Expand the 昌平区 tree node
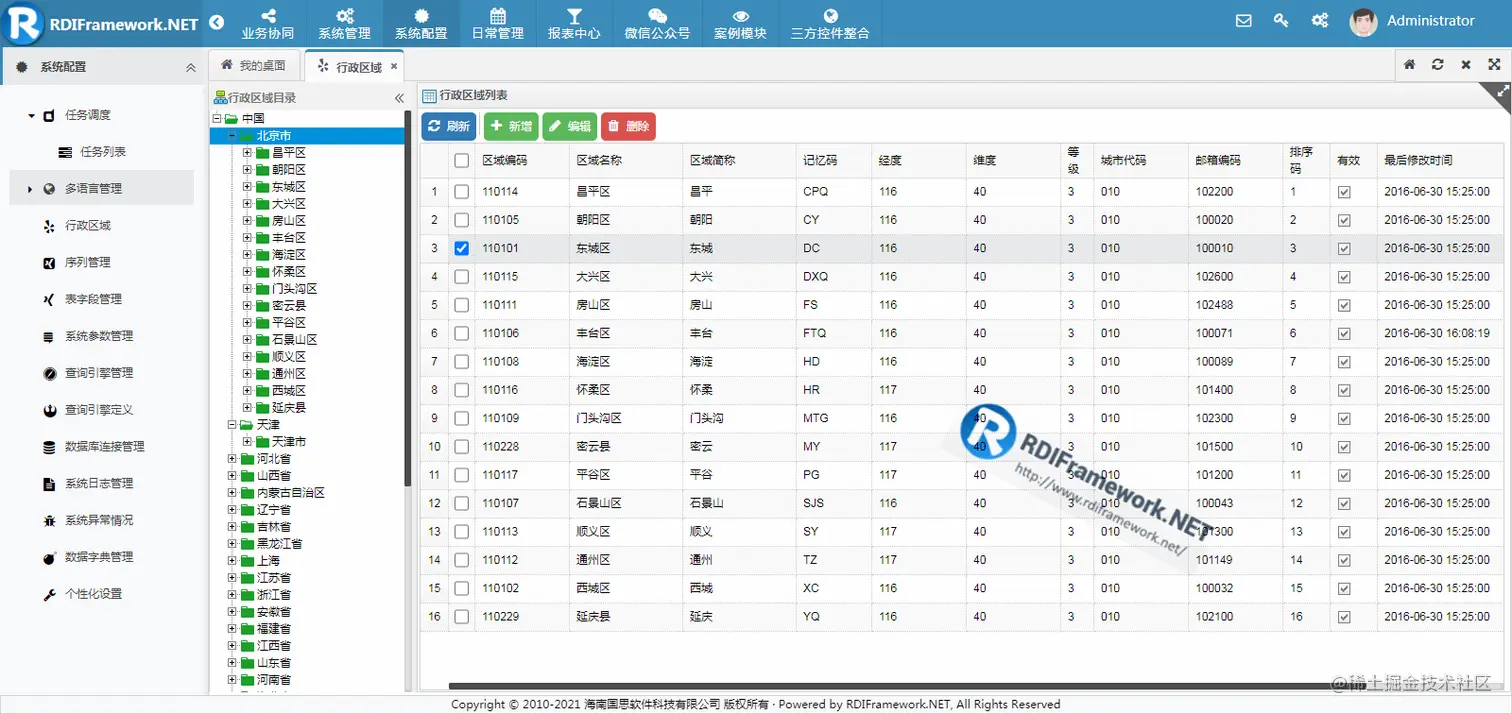This screenshot has height=714, width=1512. click(247, 153)
